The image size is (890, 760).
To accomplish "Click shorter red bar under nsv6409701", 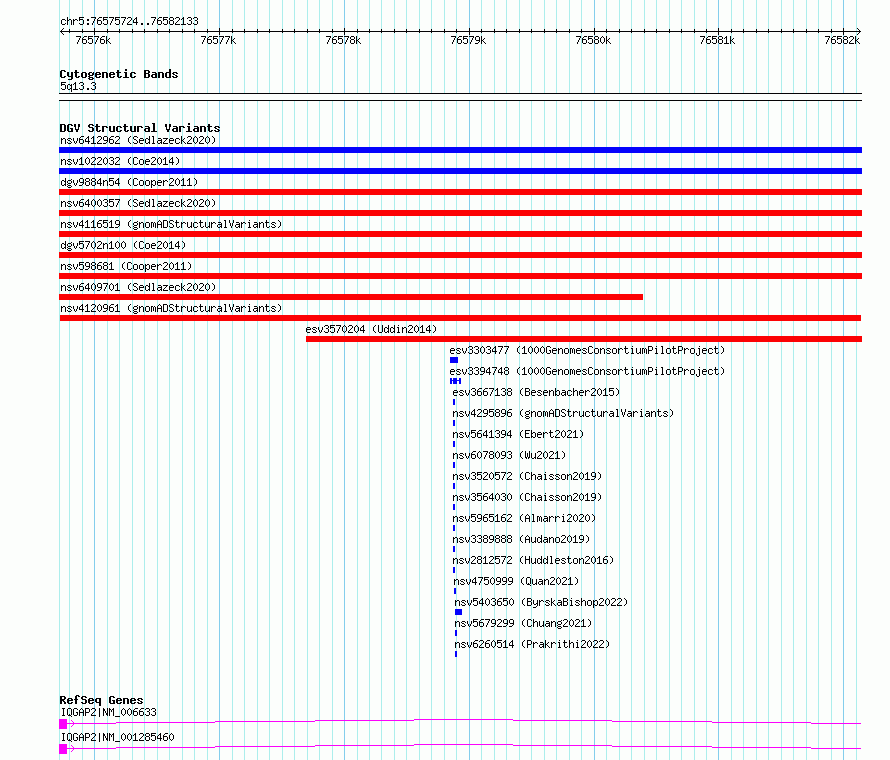I will 351,297.
